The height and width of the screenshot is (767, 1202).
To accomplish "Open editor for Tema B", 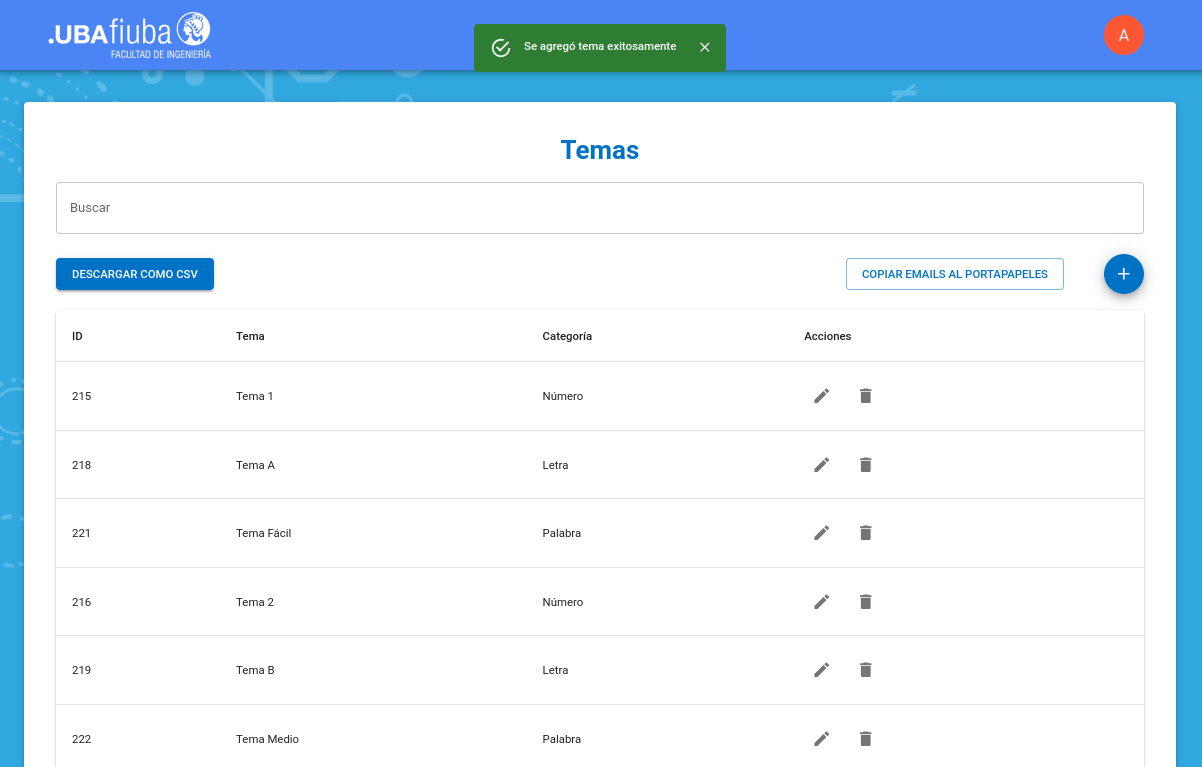I will coord(821,670).
